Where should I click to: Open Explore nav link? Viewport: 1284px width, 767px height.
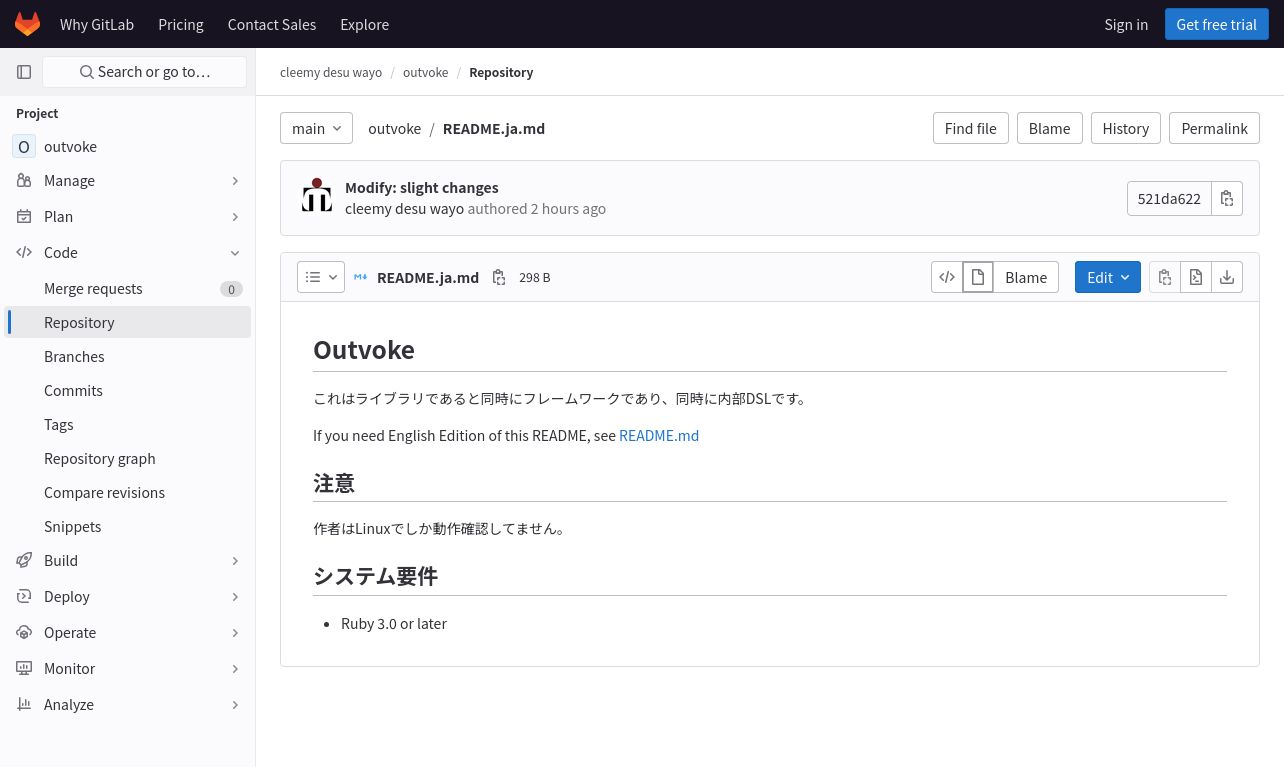(x=365, y=24)
